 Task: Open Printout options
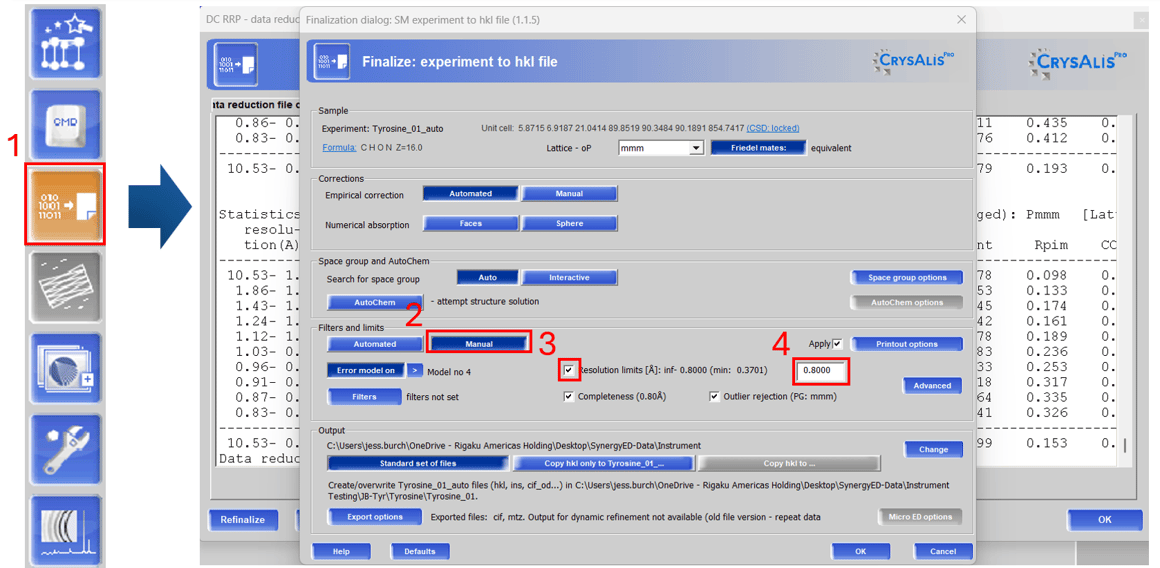coord(907,344)
